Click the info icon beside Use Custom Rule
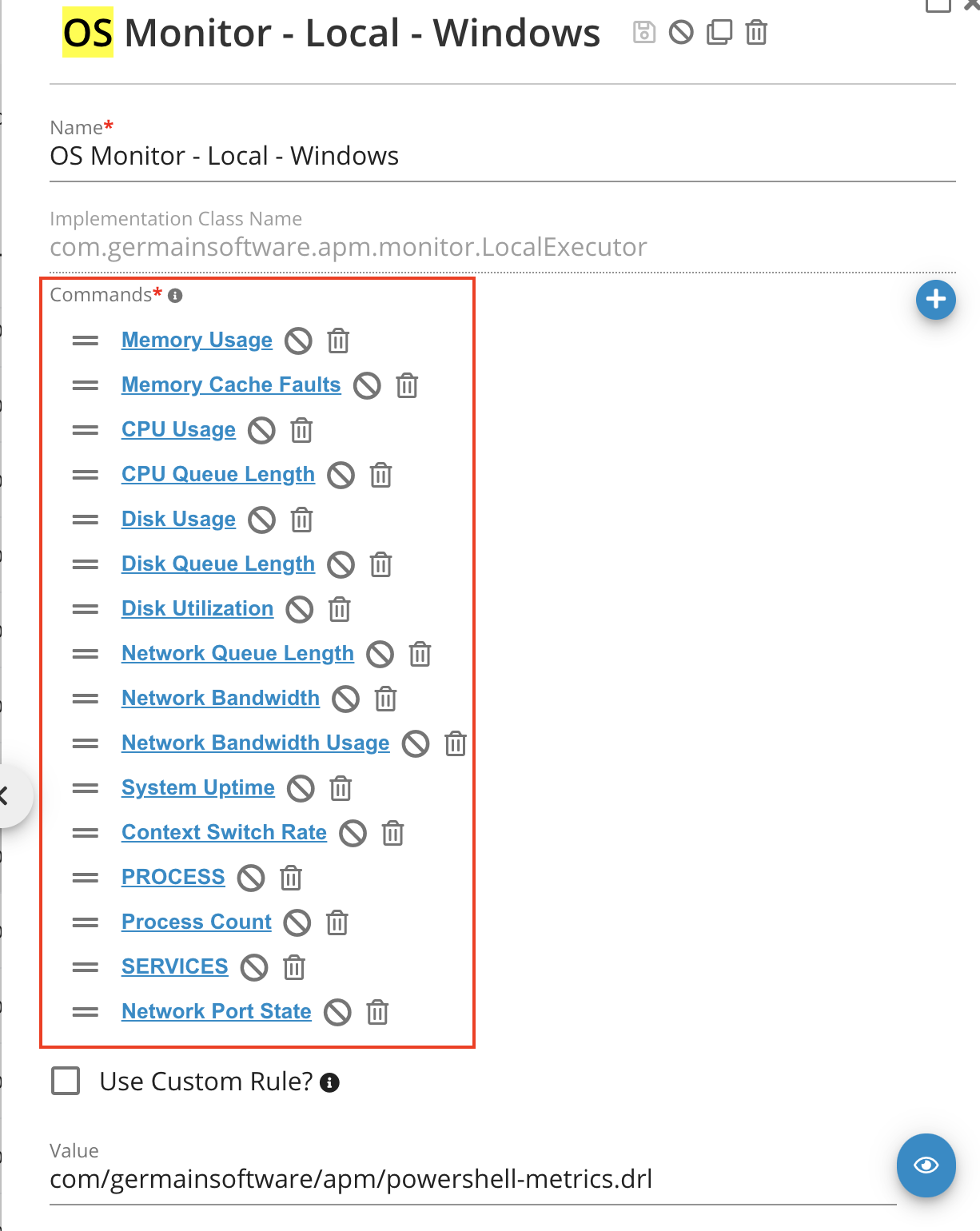Screen dimensions: 980x1231 pos(330,1083)
